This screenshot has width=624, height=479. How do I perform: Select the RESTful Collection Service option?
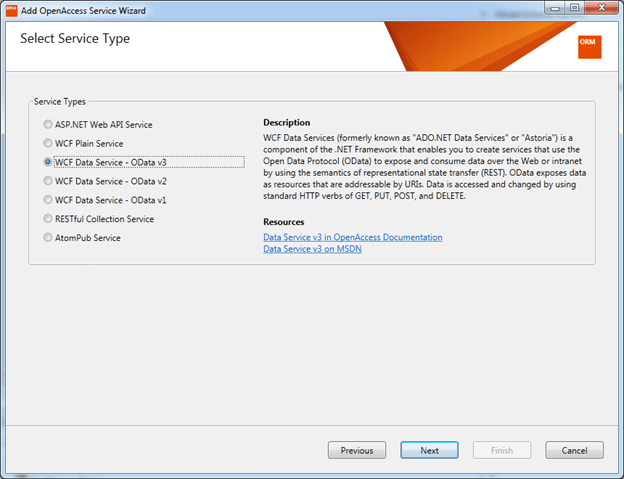click(48, 218)
